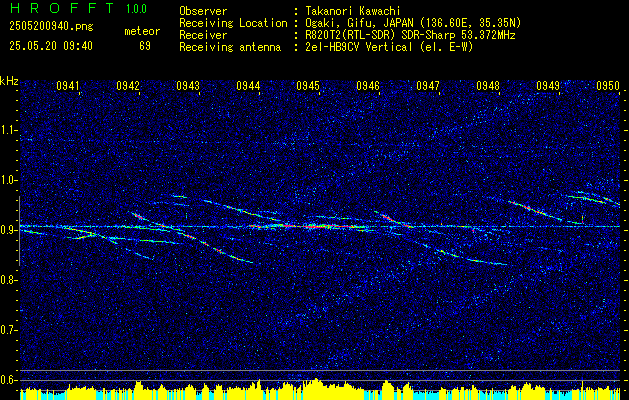The image size is (629, 400).
Task: Click the Ogaki, Gifu, JAPAN coordinates text
Action: [413, 23]
